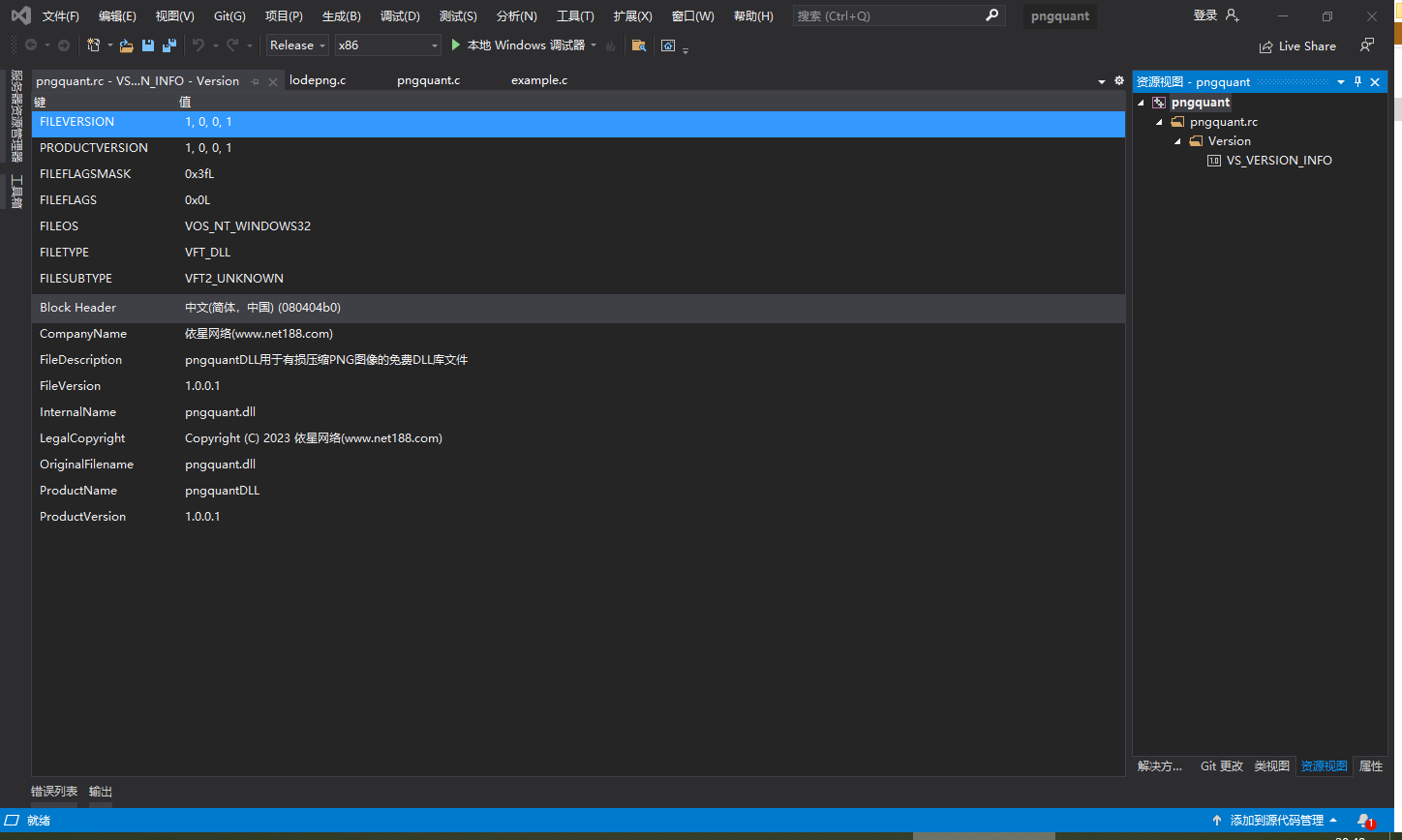The height and width of the screenshot is (840, 1402).
Task: Click the redo arrow icon
Action: click(x=232, y=45)
